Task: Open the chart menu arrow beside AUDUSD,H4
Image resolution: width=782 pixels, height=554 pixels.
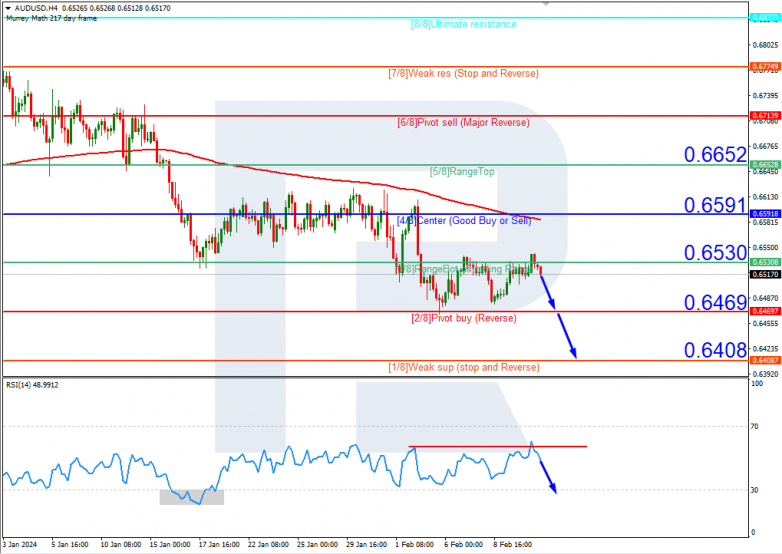Action: pyautogui.click(x=8, y=8)
